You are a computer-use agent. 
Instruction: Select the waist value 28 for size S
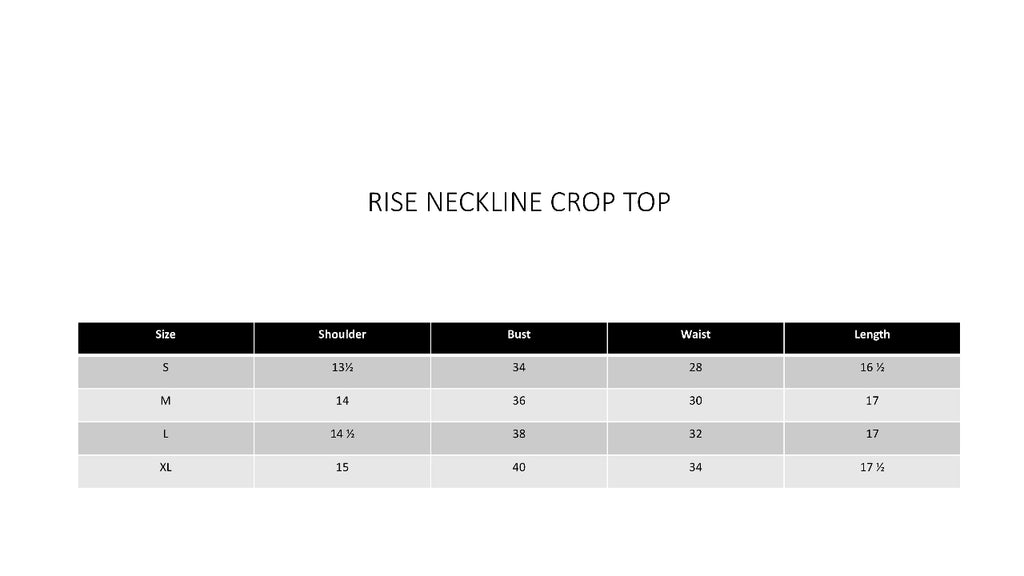click(x=695, y=368)
